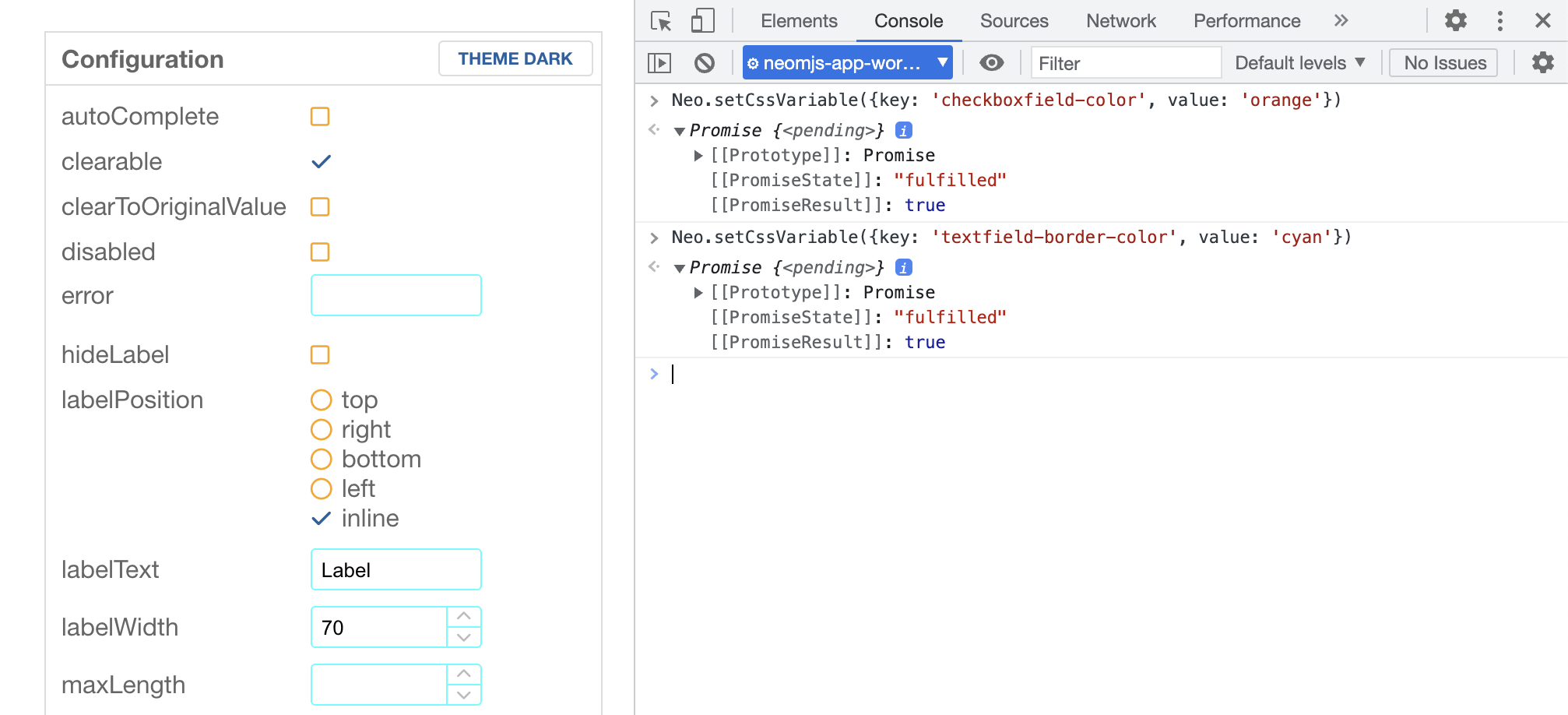The width and height of the screenshot is (1568, 715).
Task: Click the THEME DARK button
Action: pos(515,58)
